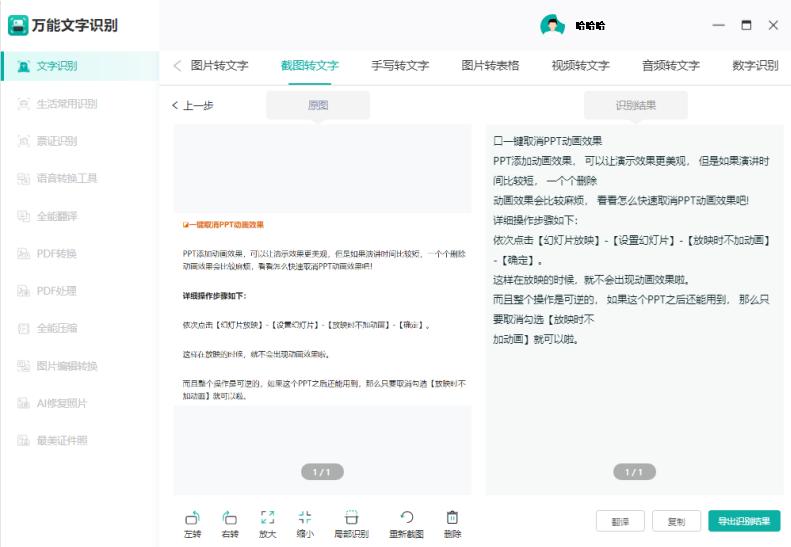Viewport: 791px width, 547px height.
Task: Rotate image right with 右转
Action: pos(230,524)
